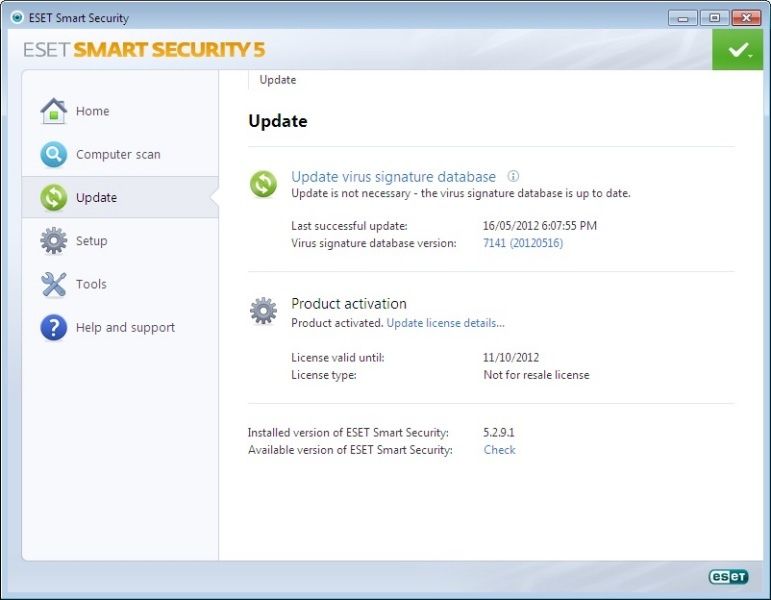Maximize the ESET Smart Security window

(x=714, y=18)
